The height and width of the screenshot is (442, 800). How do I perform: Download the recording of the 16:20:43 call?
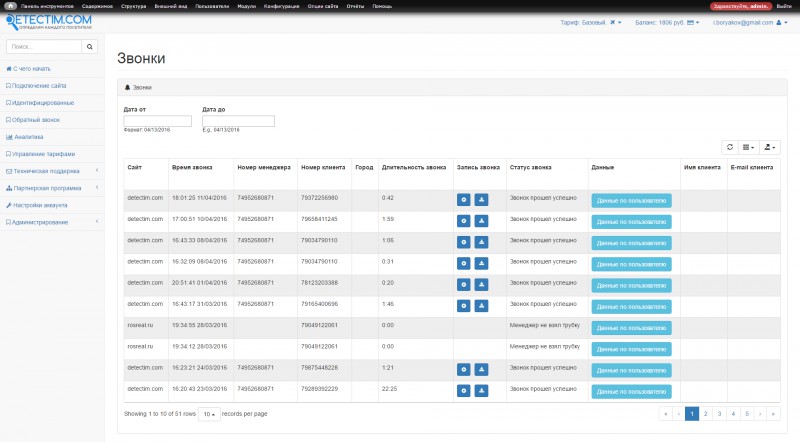[481, 390]
